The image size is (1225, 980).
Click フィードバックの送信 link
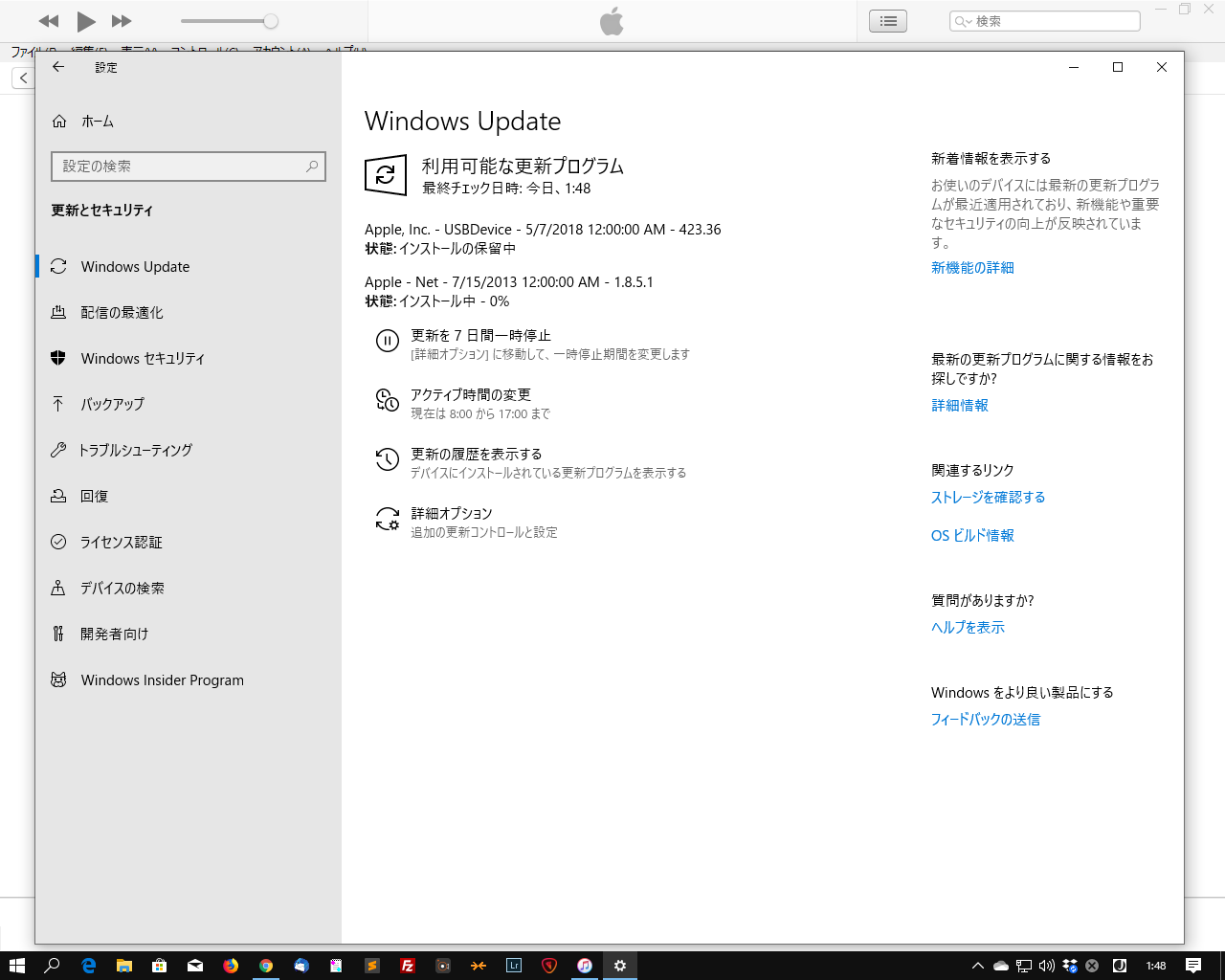986,720
